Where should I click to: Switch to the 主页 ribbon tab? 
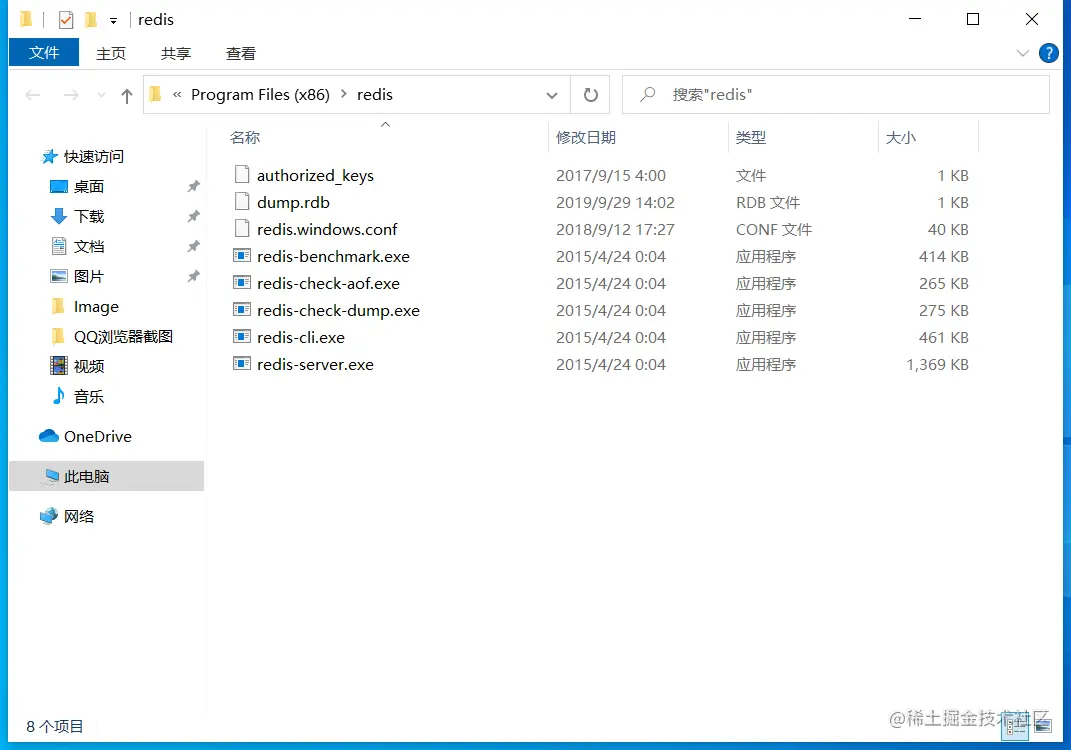pyautogui.click(x=111, y=53)
